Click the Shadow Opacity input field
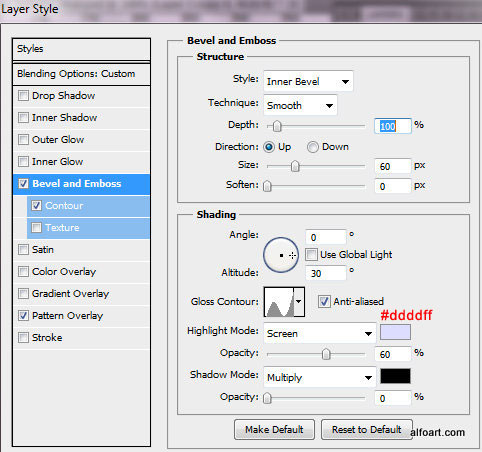The width and height of the screenshot is (482, 452). click(393, 398)
